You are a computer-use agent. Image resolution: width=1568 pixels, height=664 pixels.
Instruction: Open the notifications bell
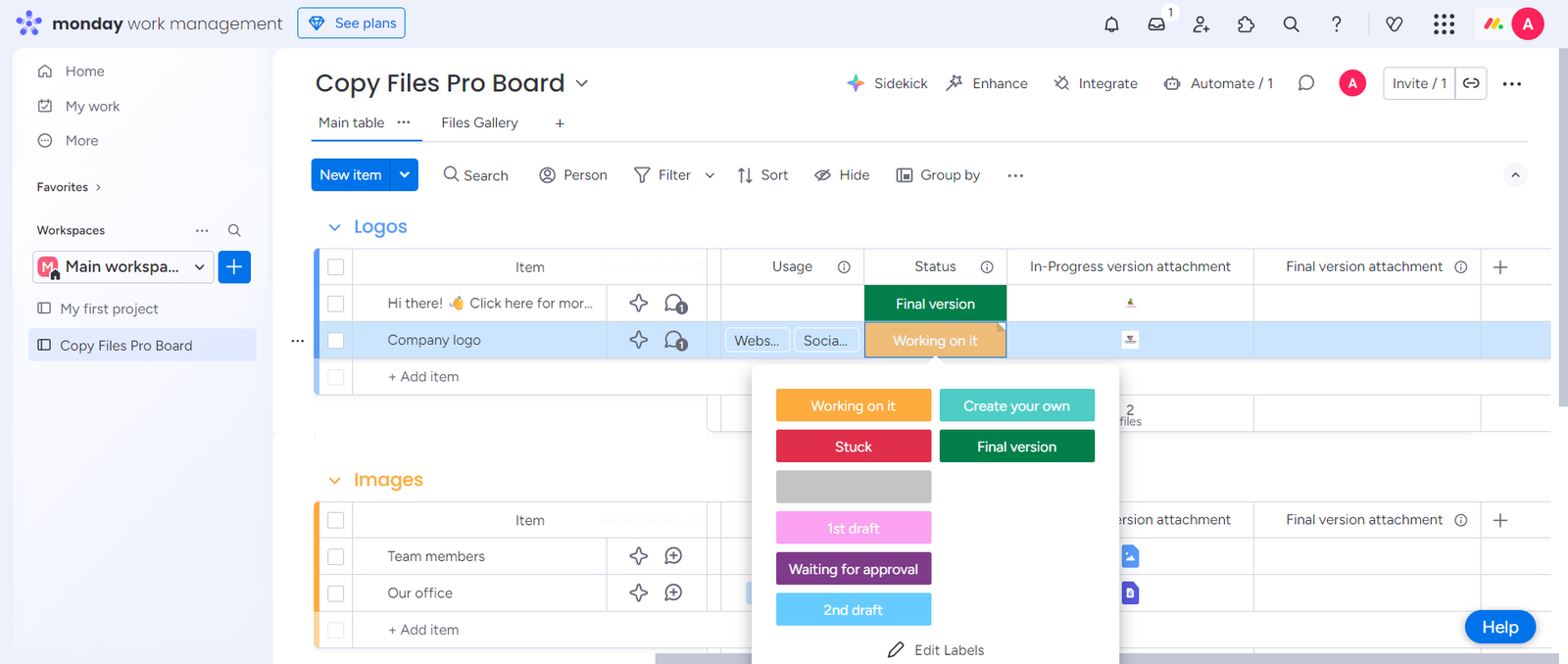(1111, 24)
